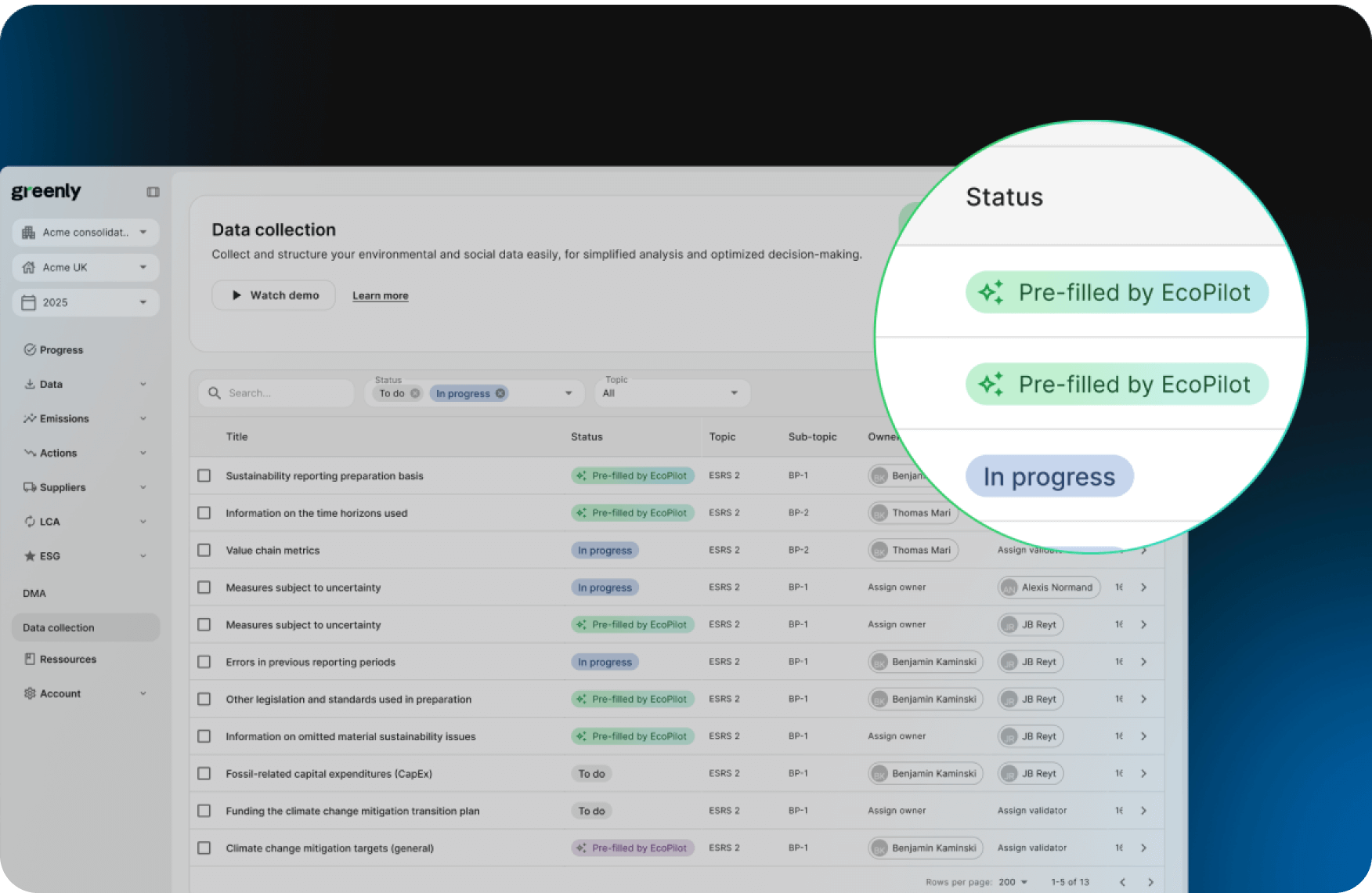This screenshot has width=1372, height=893.
Task: Open row details arrow for Other legislation and standards
Action: click(x=1143, y=699)
